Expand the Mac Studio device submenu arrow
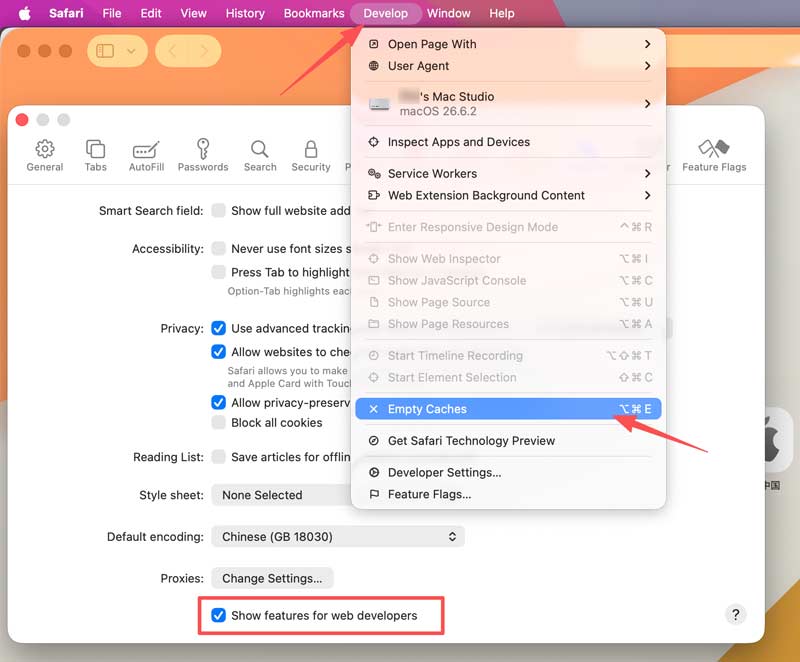 coord(647,104)
